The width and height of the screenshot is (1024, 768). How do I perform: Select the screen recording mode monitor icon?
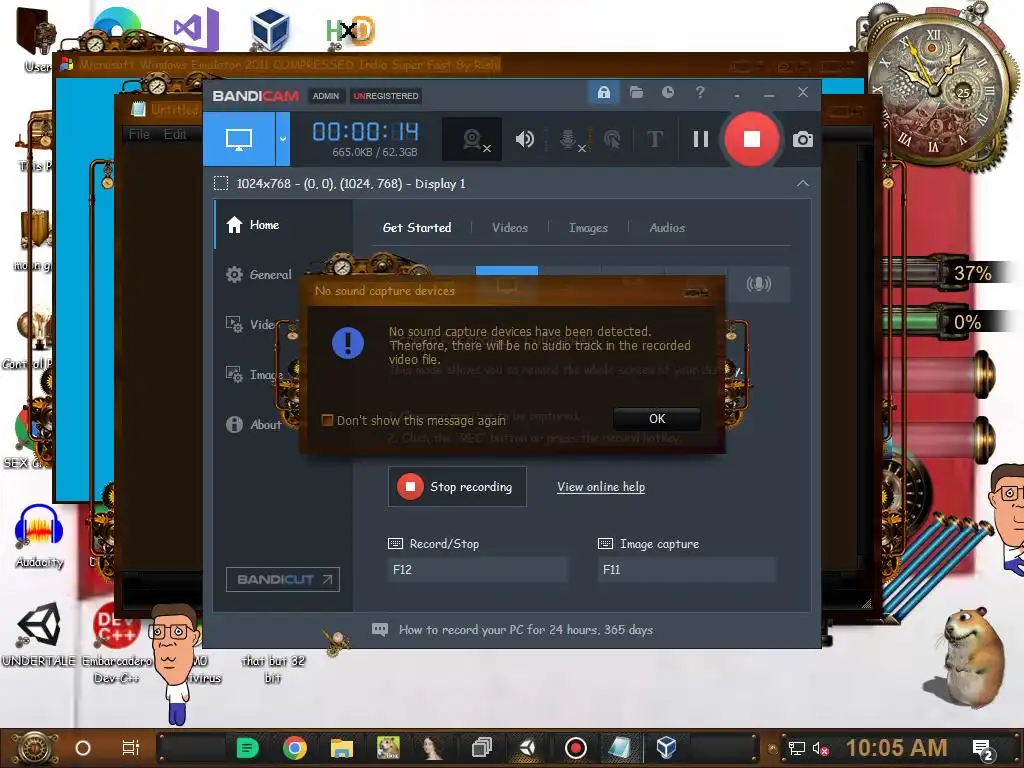(238, 139)
